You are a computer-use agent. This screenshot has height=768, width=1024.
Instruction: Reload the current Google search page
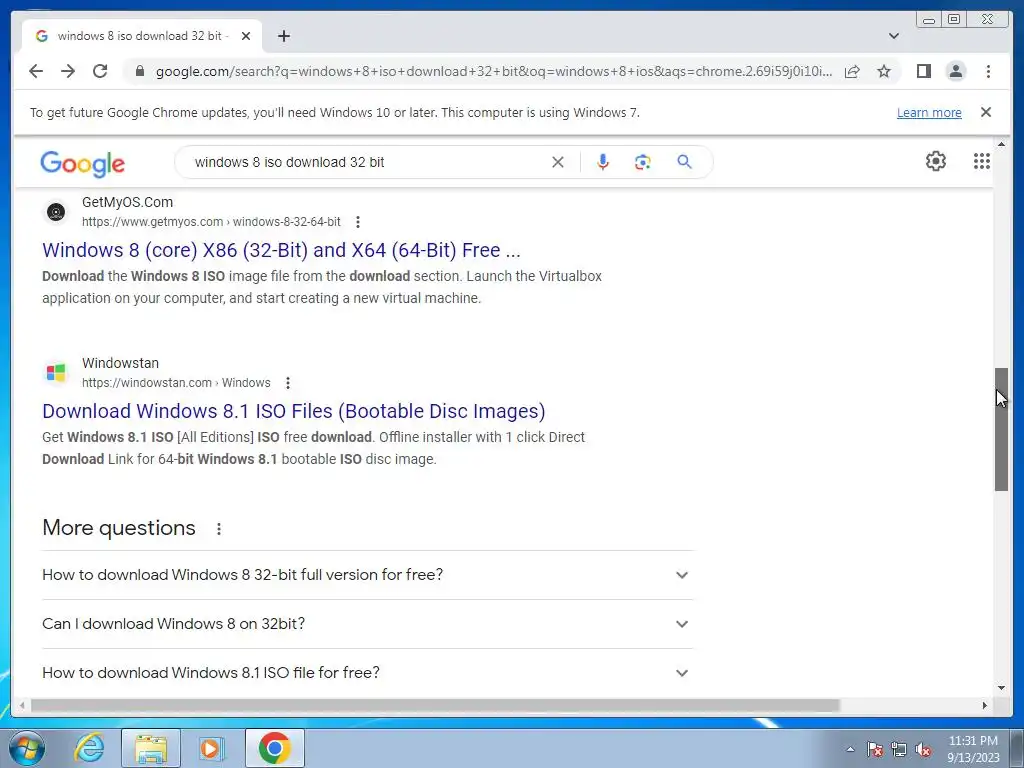(x=100, y=71)
